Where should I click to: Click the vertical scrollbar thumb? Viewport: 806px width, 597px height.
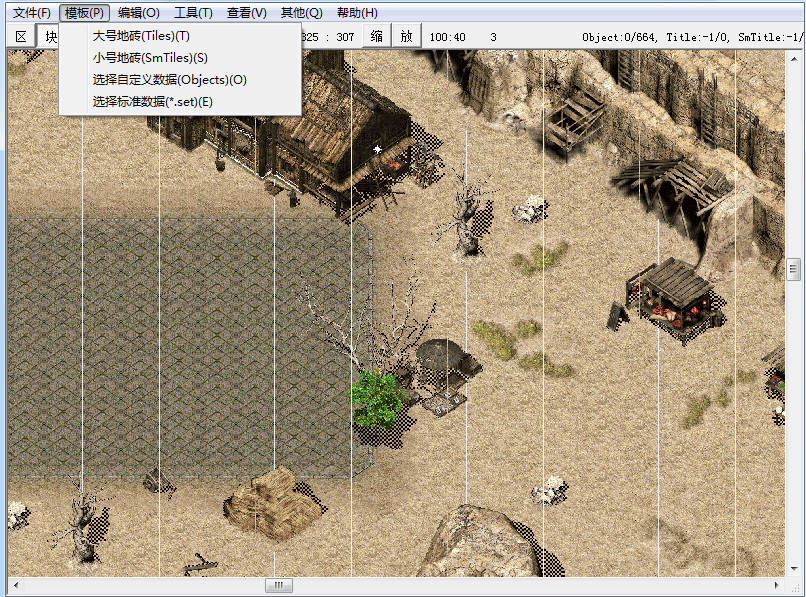coord(794,269)
